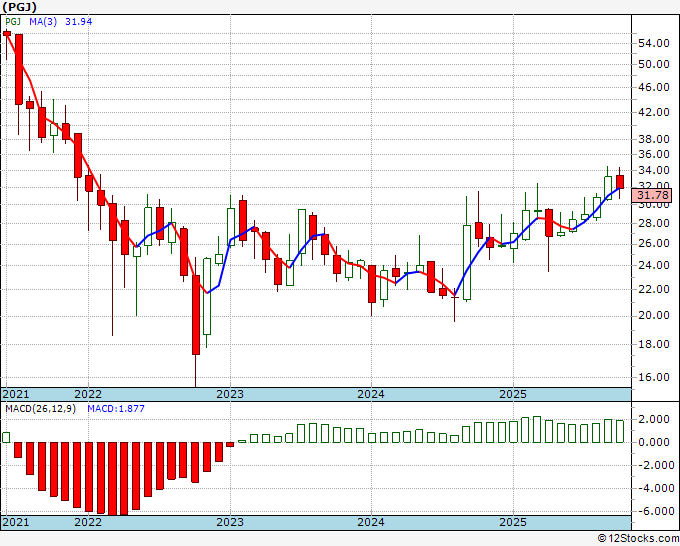Click the PGJ legend label

click(13, 21)
